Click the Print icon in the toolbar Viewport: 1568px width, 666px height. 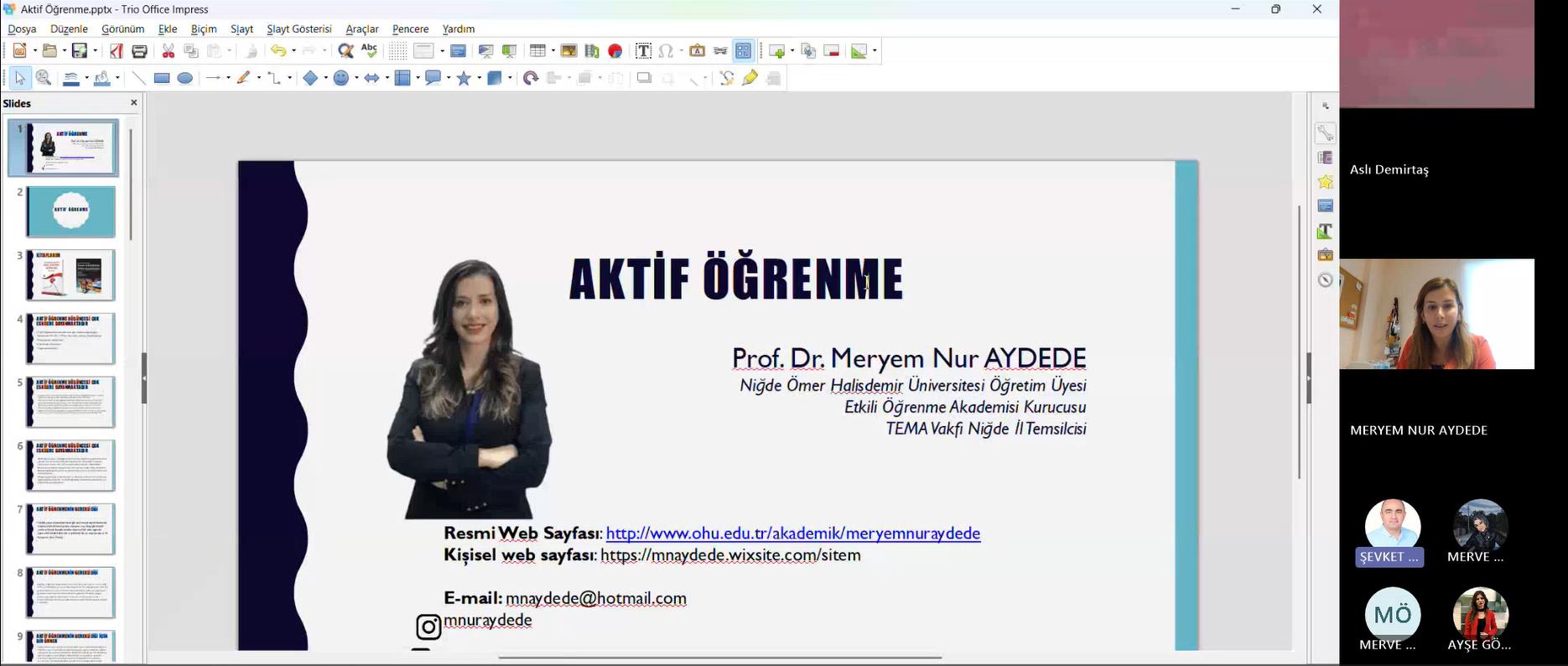139,51
